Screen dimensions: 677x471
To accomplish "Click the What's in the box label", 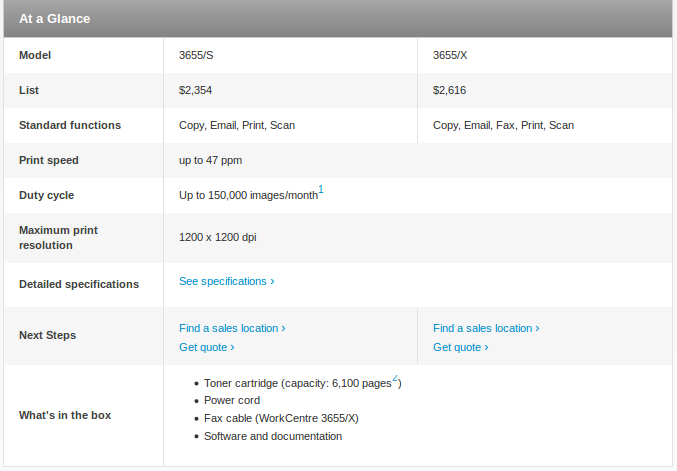I will (65, 415).
